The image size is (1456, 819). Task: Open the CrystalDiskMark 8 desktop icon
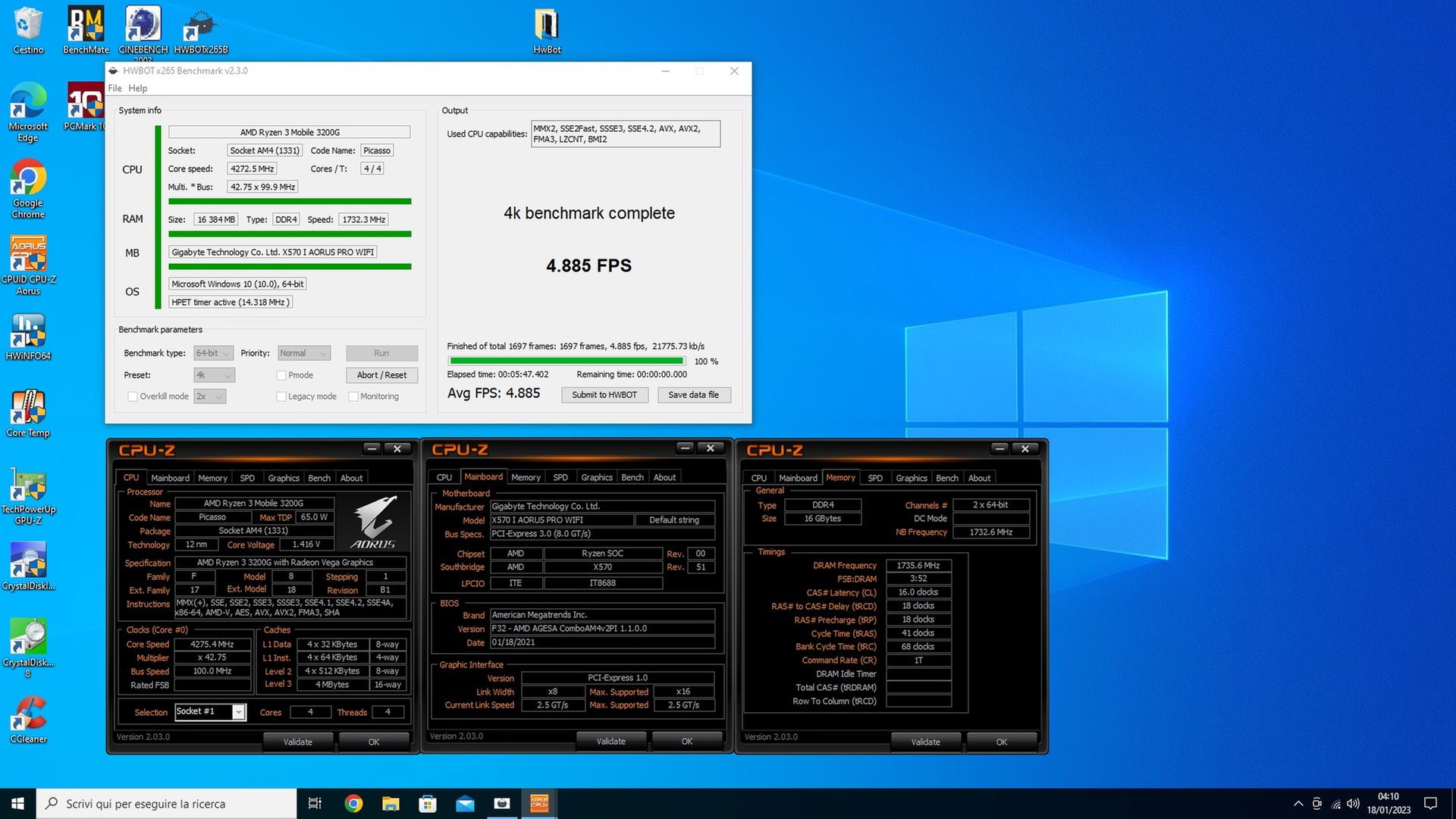click(x=28, y=649)
